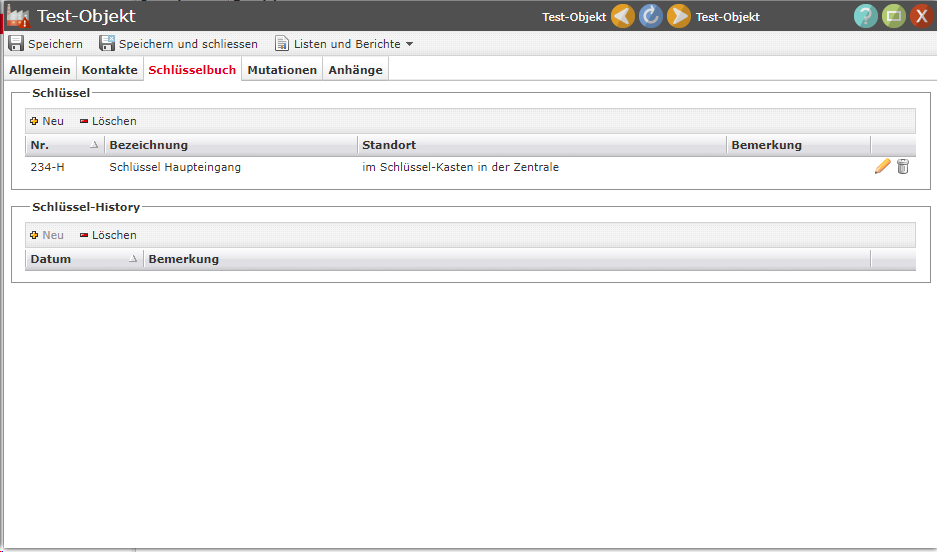
Task: Sort keys by the Nr. column header
Action: [64, 145]
